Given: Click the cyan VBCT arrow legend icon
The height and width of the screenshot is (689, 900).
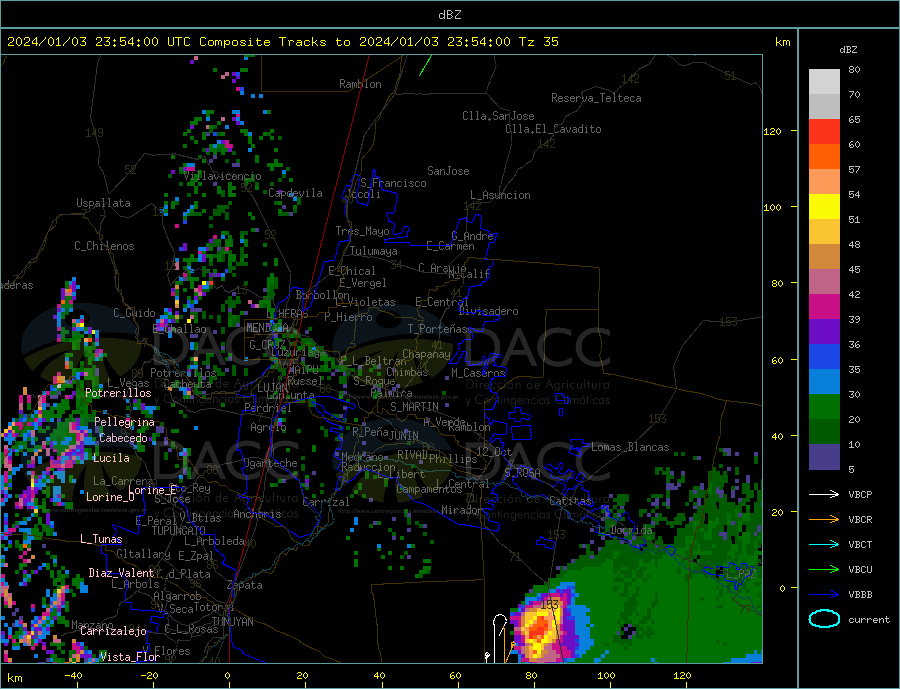Looking at the screenshot, I should (824, 544).
